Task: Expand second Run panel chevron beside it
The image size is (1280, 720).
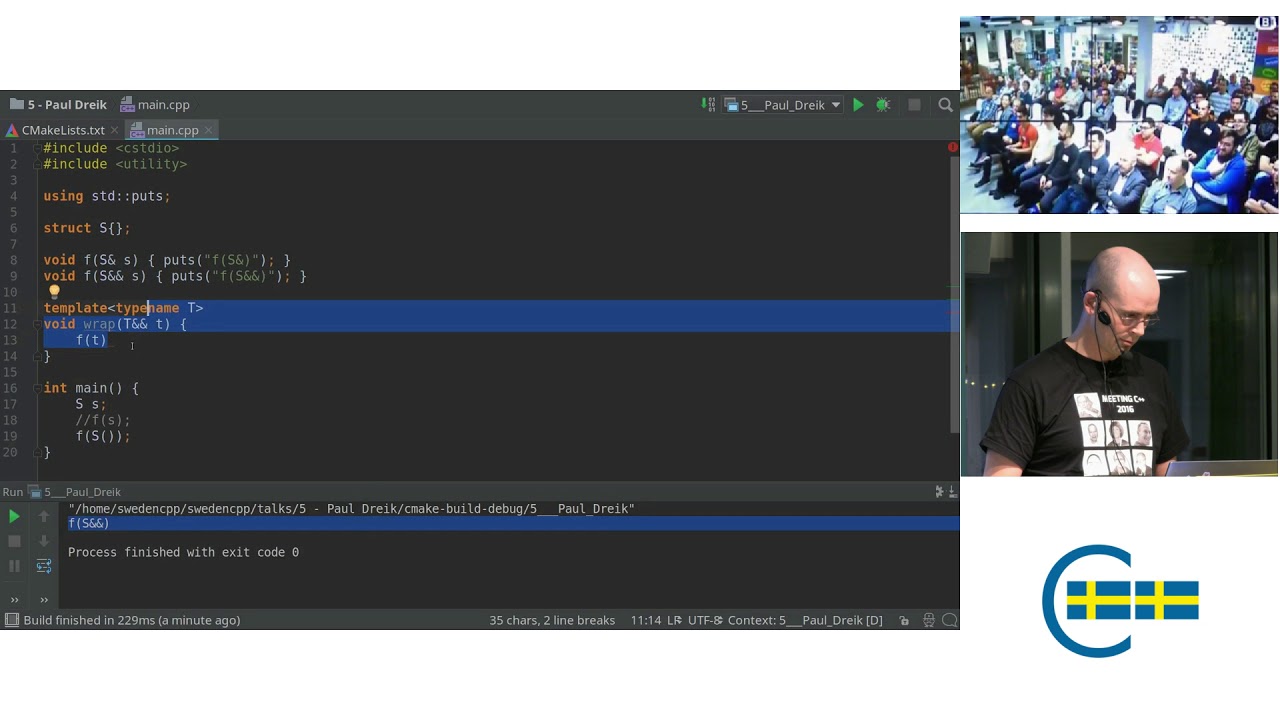Action: click(x=44, y=599)
